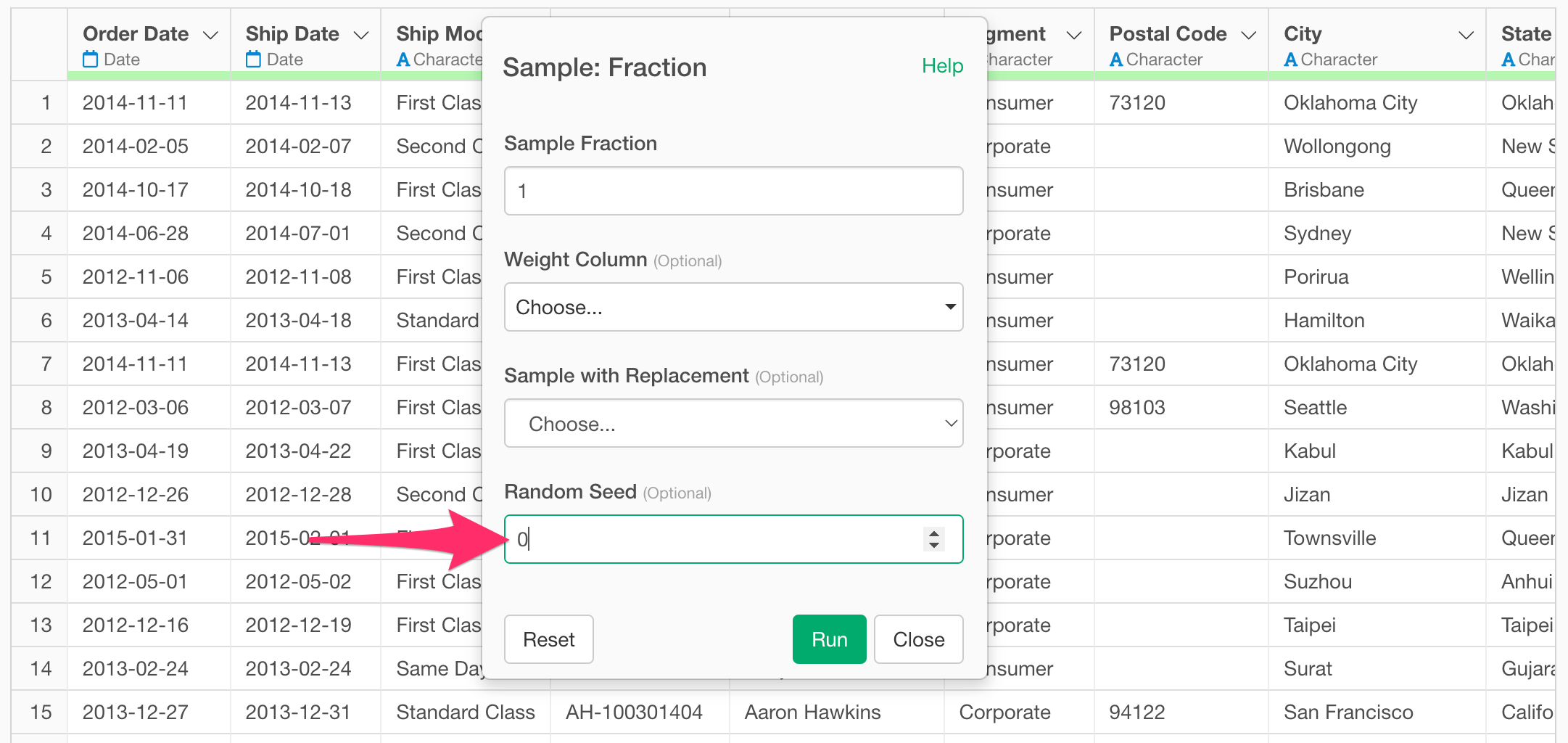The image size is (1568, 743).
Task: Open the Help link in dialog
Action: (x=942, y=66)
